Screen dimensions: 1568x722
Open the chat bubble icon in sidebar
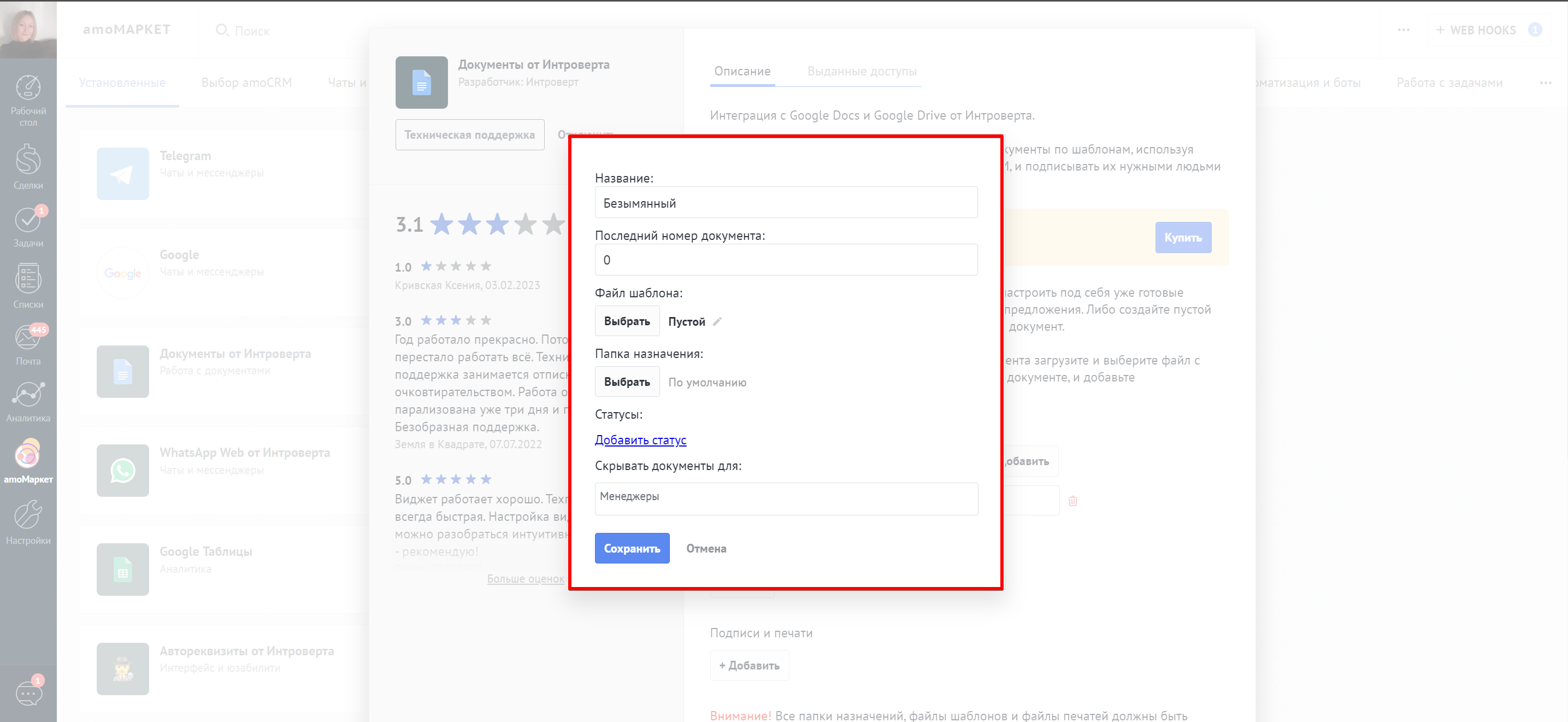[x=28, y=693]
